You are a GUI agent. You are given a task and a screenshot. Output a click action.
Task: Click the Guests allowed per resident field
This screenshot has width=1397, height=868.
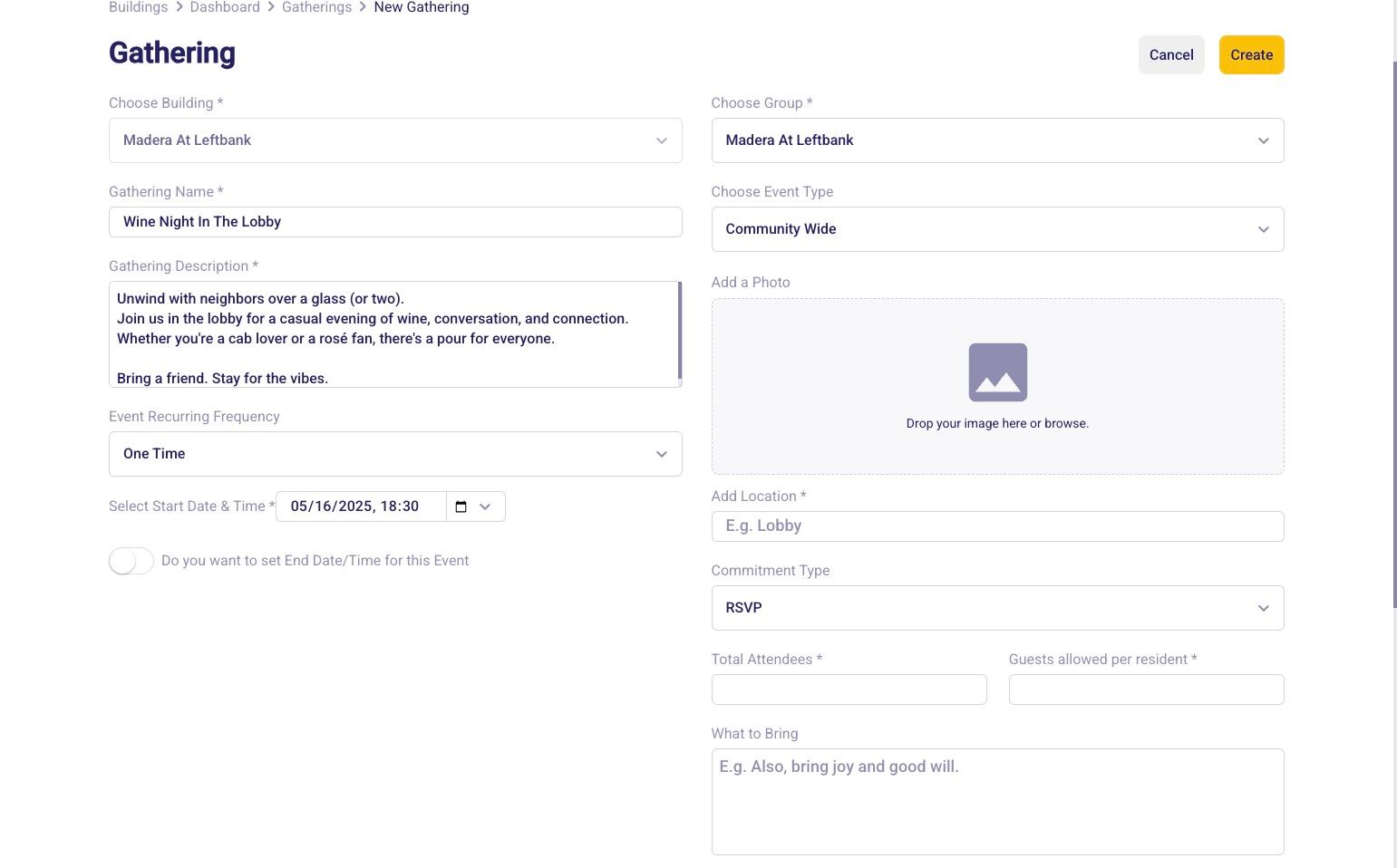coord(1146,690)
